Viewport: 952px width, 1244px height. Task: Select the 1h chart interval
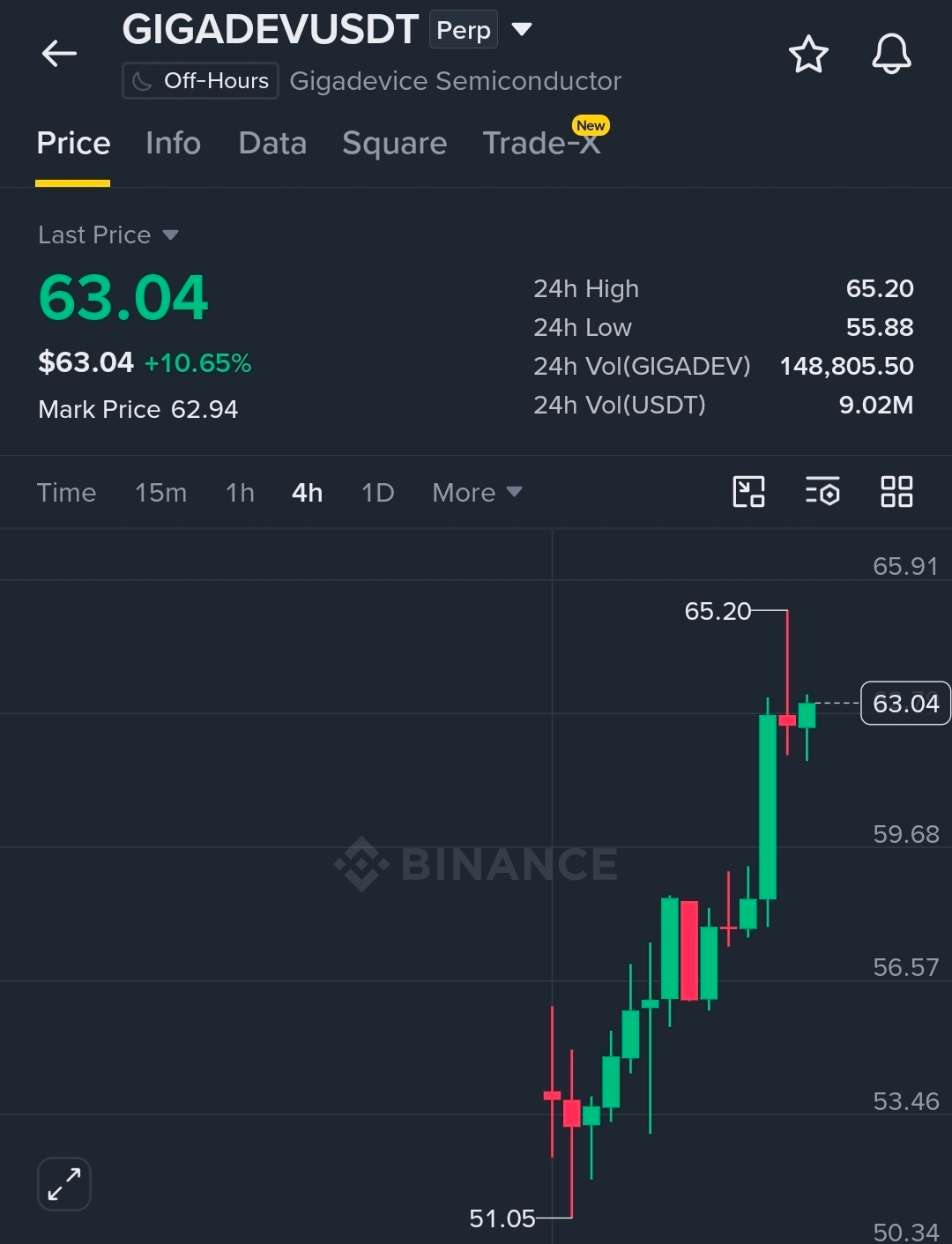pyautogui.click(x=240, y=492)
